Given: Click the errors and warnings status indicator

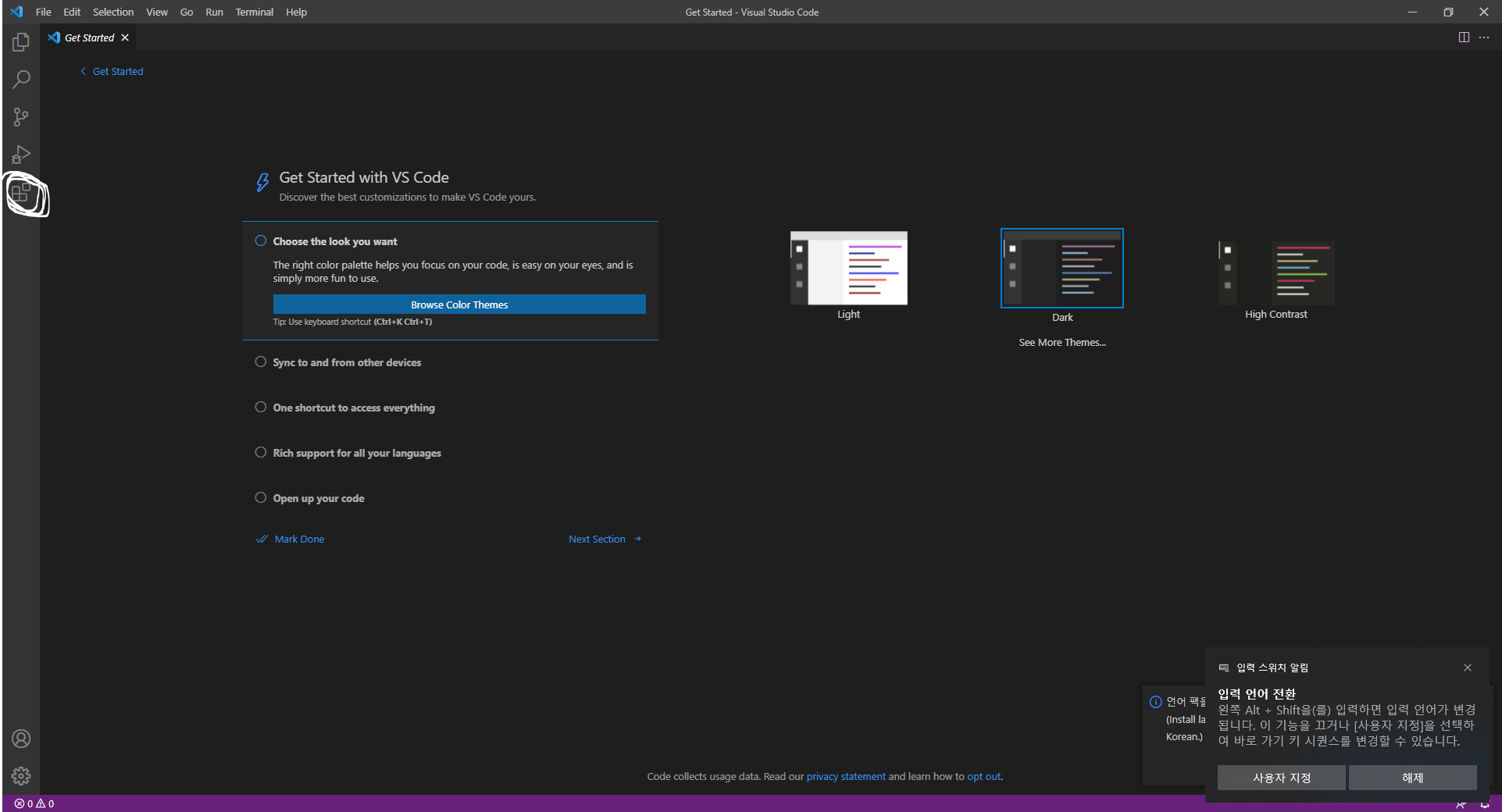Looking at the screenshot, I should pyautogui.click(x=34, y=803).
